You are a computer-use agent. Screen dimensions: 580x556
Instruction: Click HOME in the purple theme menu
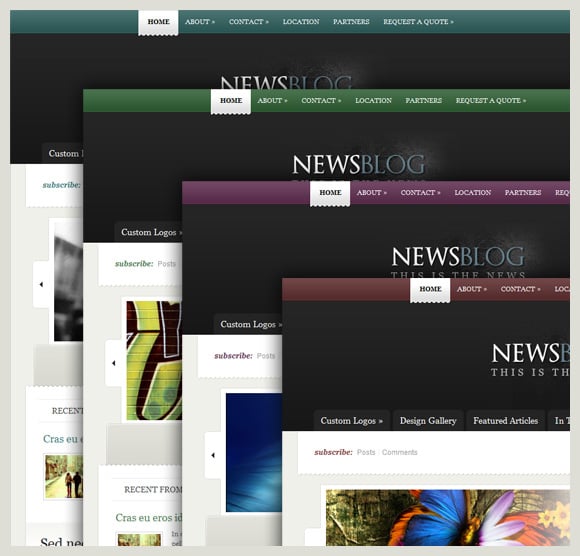pos(330,193)
